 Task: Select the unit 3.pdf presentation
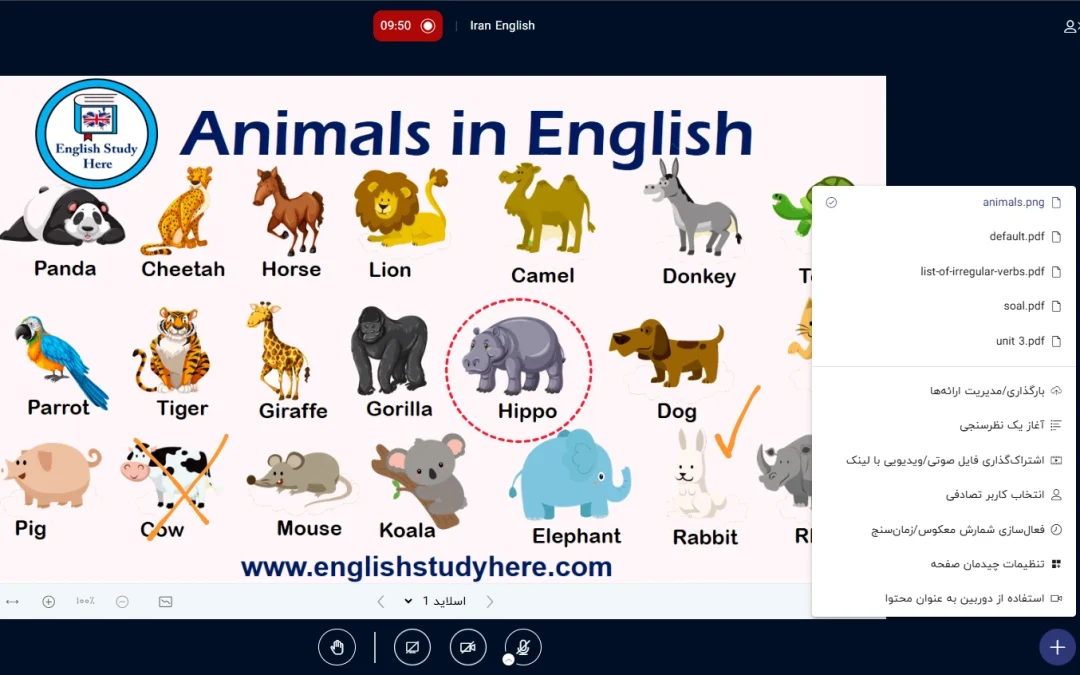click(944, 341)
